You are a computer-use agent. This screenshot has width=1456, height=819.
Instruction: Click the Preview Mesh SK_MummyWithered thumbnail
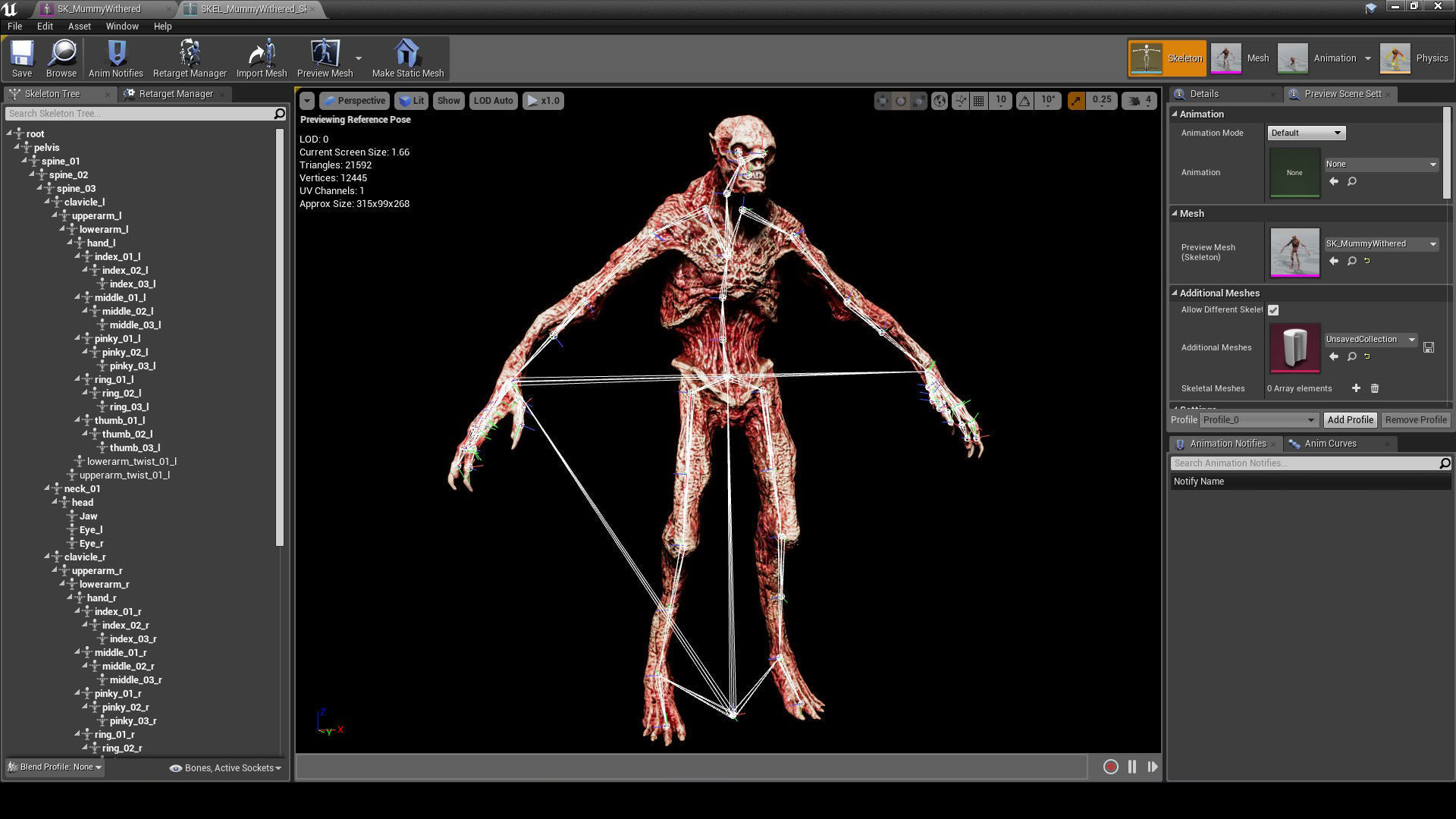click(x=1294, y=253)
